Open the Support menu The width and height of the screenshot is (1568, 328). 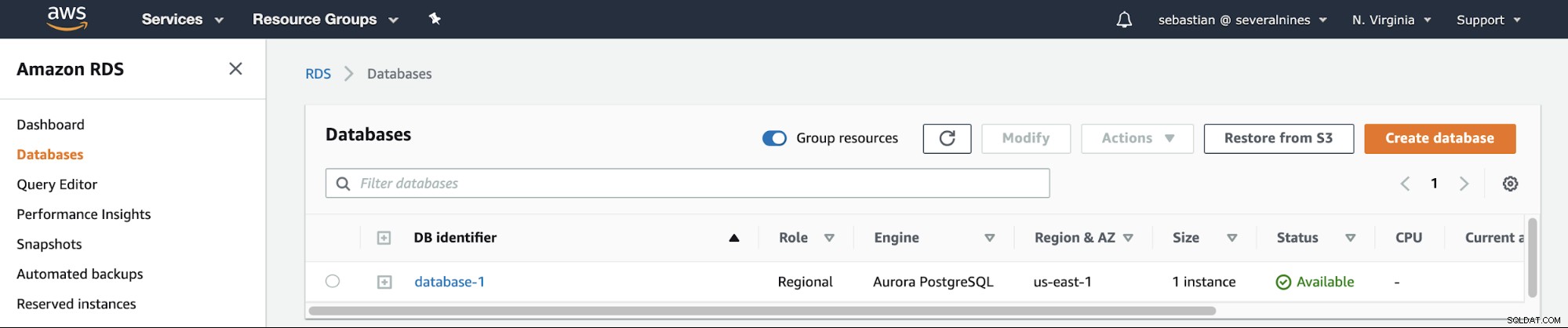[1488, 20]
